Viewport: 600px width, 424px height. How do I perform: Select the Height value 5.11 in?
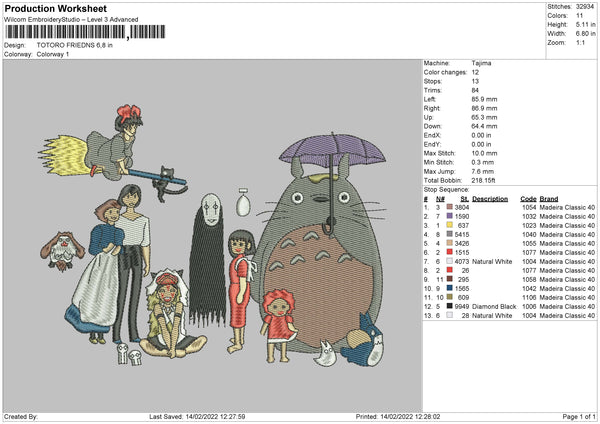pos(586,24)
